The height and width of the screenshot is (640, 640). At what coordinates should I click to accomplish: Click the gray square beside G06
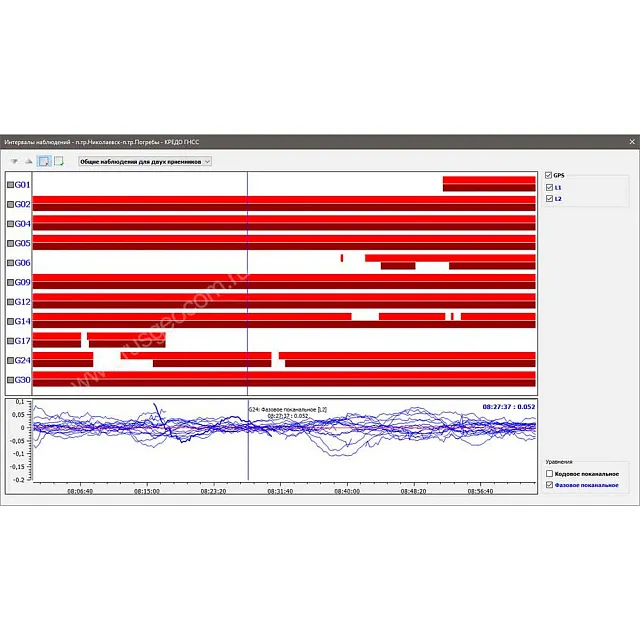tap(11, 263)
